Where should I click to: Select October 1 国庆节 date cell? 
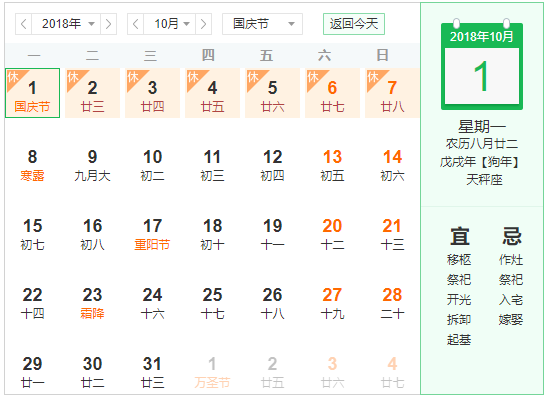tap(33, 93)
